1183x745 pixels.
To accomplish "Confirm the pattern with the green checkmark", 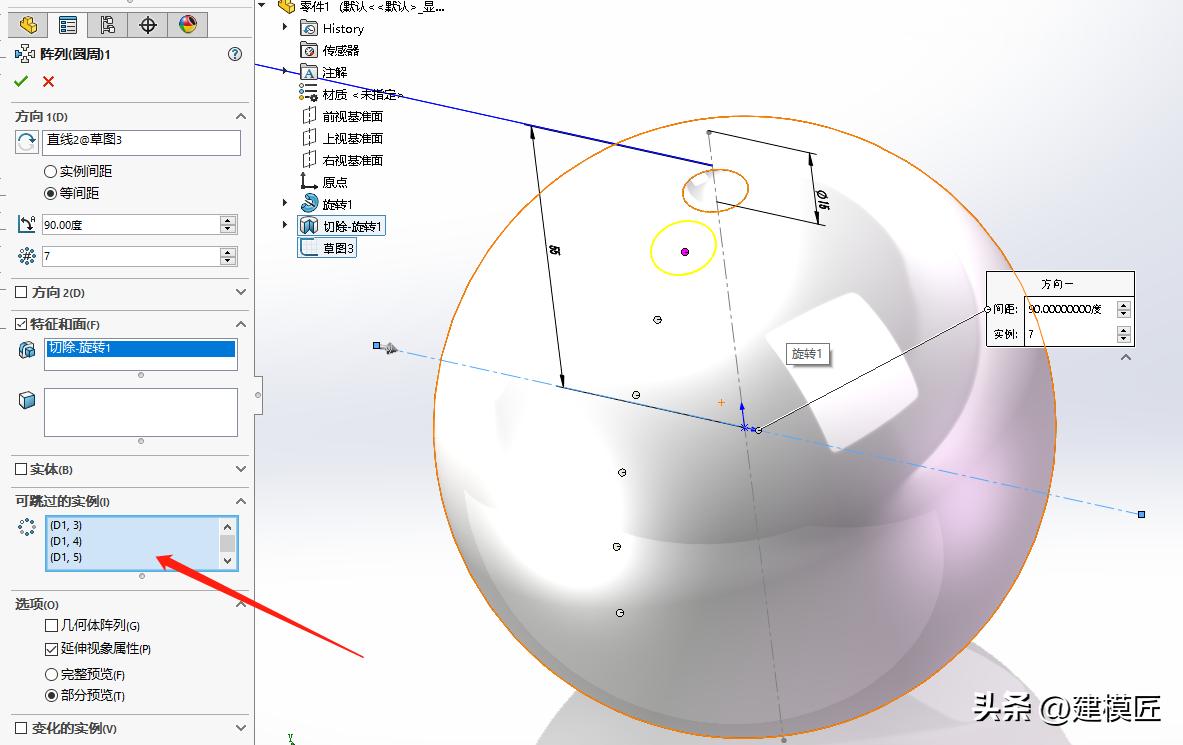I will click(21, 81).
